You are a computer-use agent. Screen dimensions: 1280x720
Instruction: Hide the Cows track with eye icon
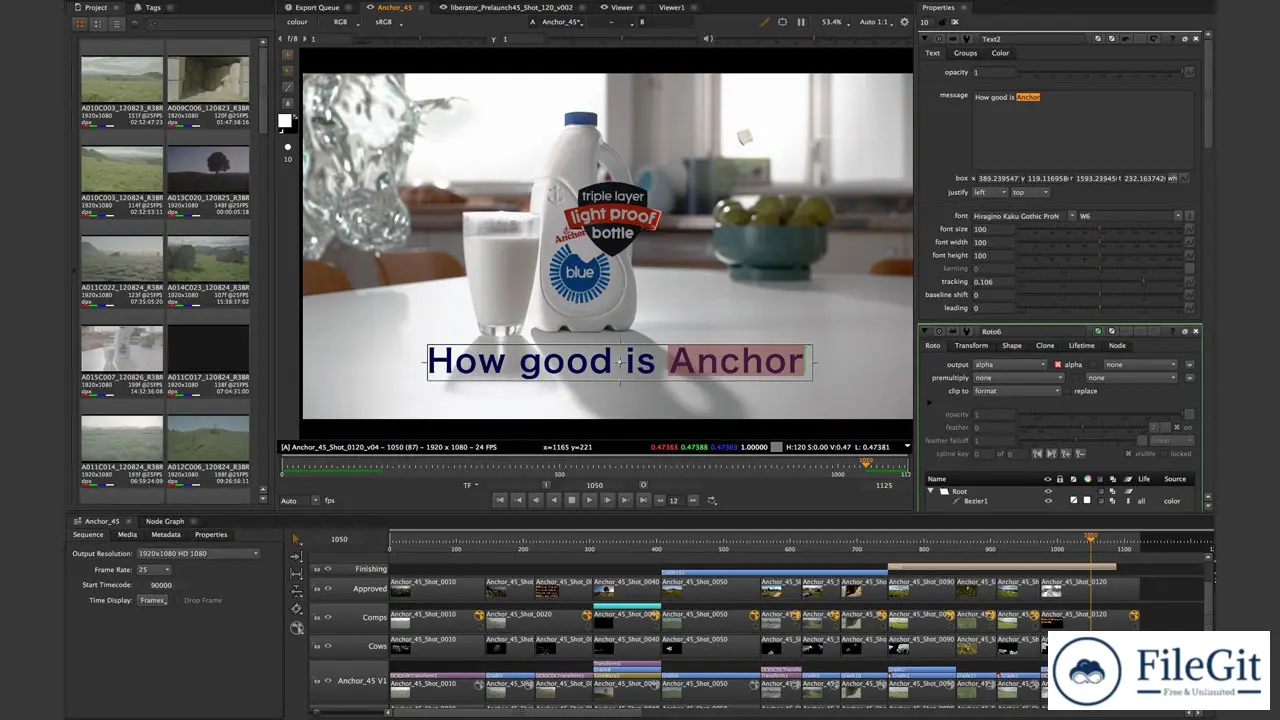coord(328,646)
